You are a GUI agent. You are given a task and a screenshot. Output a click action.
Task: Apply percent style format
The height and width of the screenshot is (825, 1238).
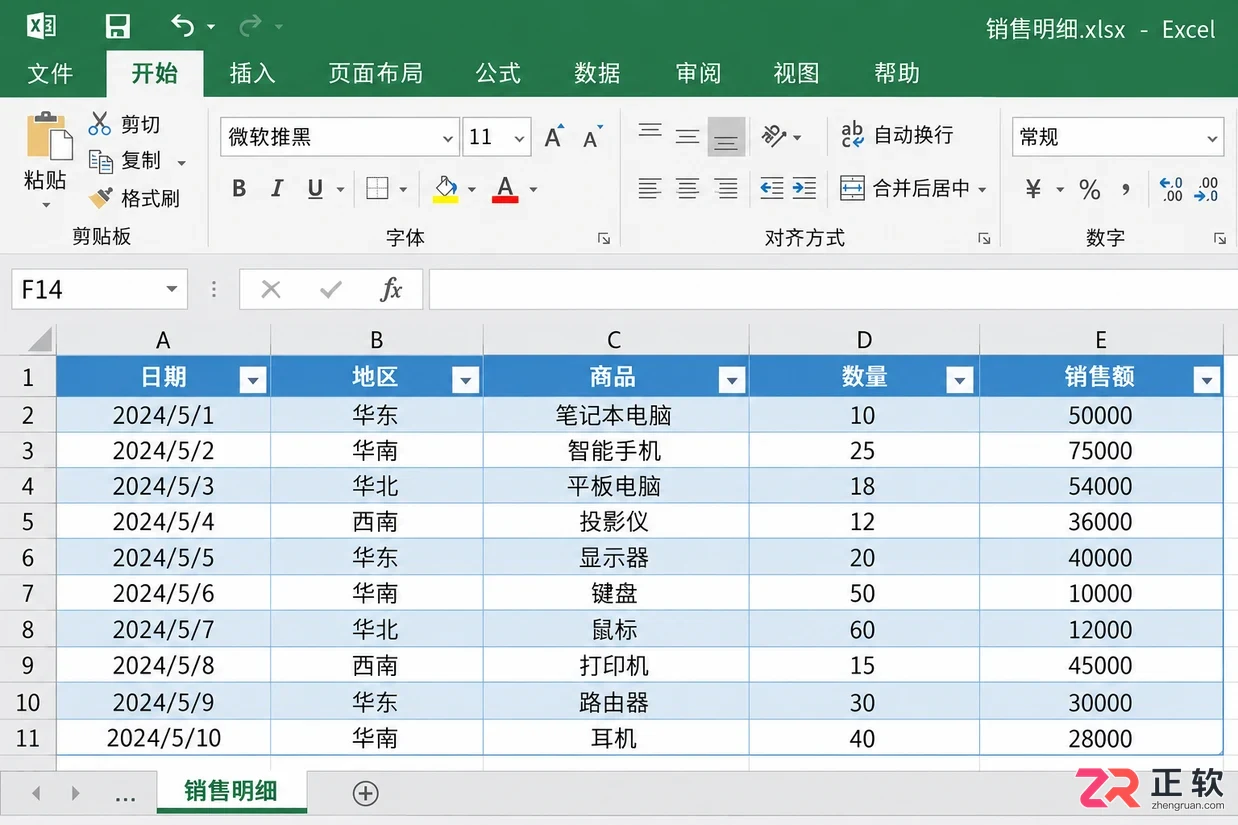(1090, 189)
